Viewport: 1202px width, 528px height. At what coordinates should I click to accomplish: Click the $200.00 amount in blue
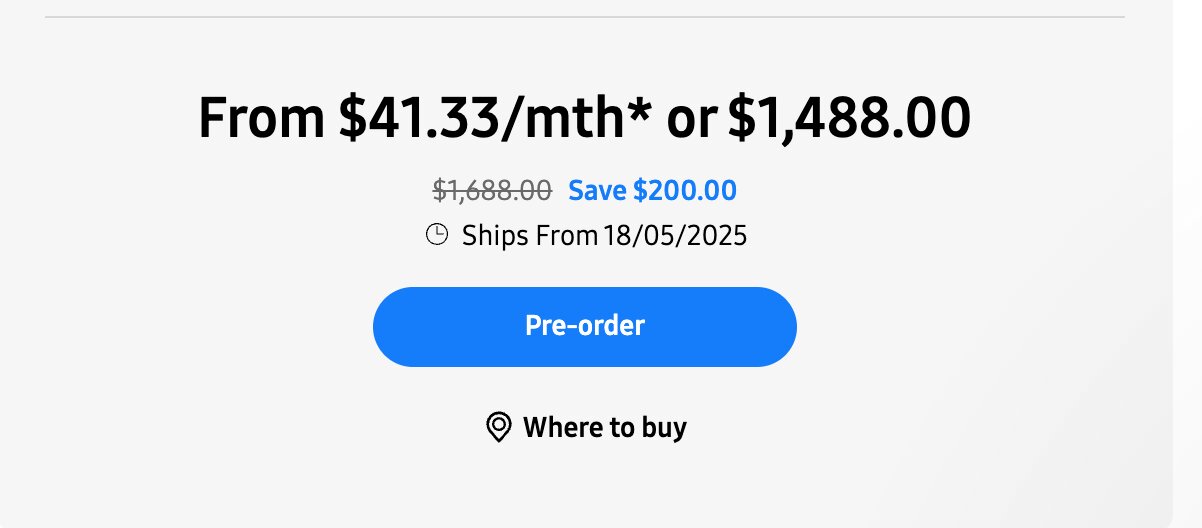(x=685, y=190)
